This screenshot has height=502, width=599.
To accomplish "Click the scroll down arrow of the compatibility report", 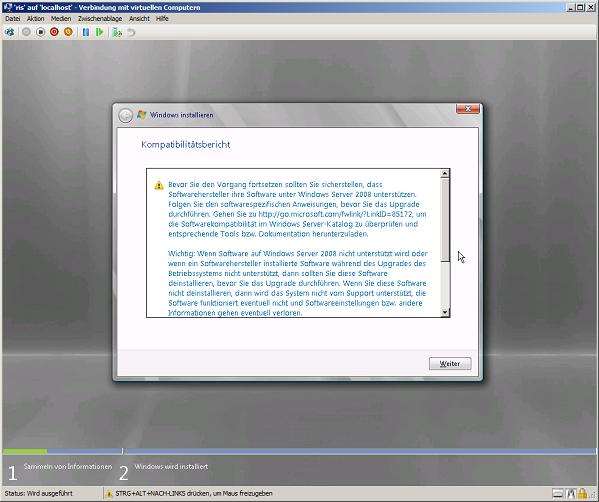I will (445, 312).
